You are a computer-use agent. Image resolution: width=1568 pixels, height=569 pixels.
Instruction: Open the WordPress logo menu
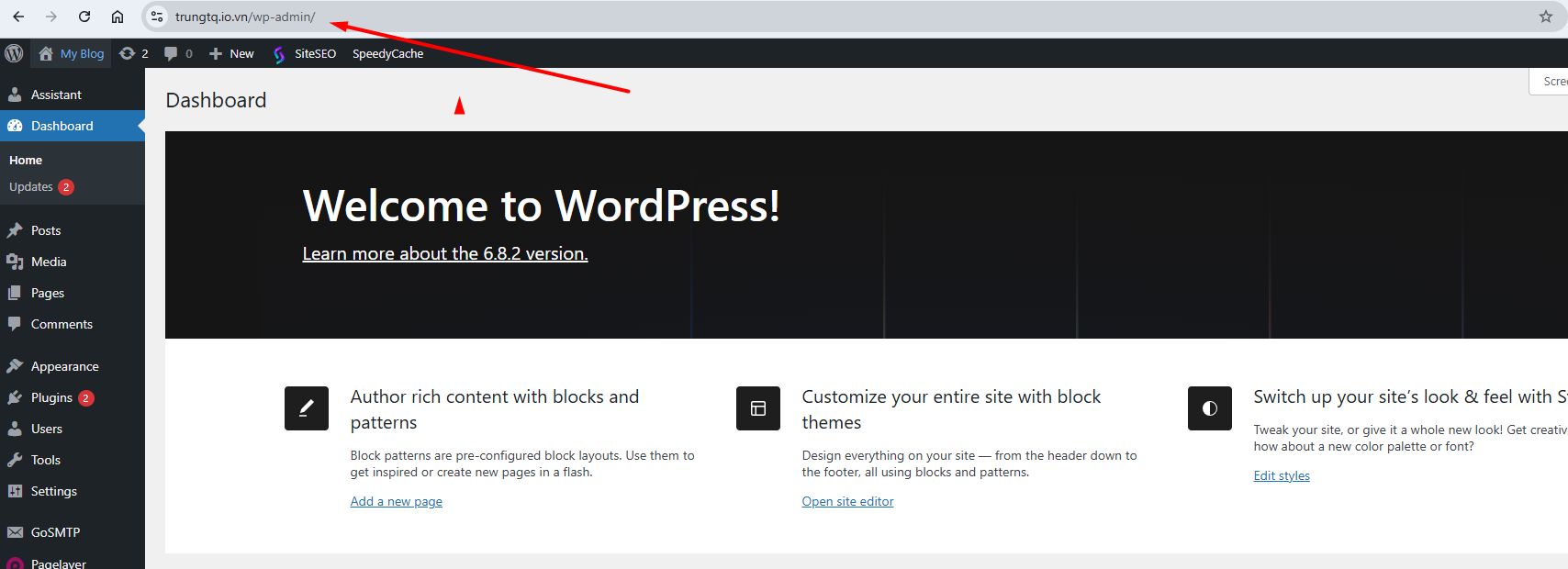pyautogui.click(x=14, y=53)
